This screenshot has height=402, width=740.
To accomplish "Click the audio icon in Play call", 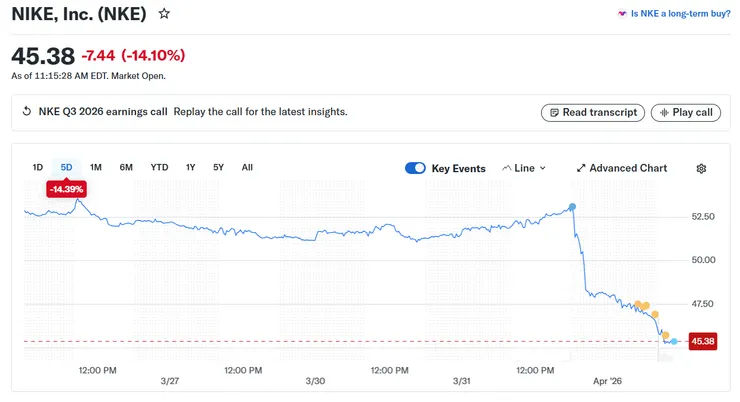I will point(662,113).
